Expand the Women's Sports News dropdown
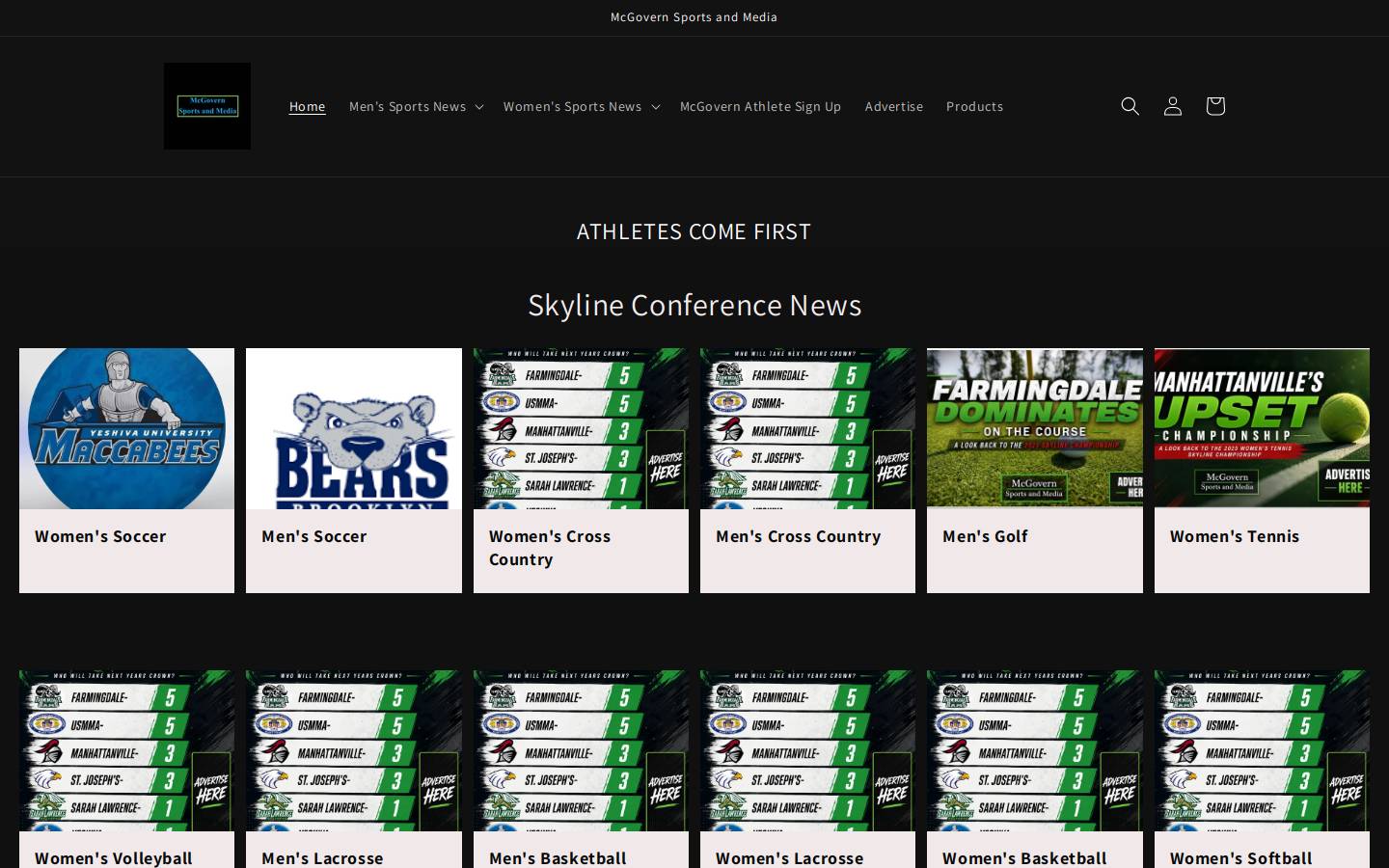 coord(582,106)
